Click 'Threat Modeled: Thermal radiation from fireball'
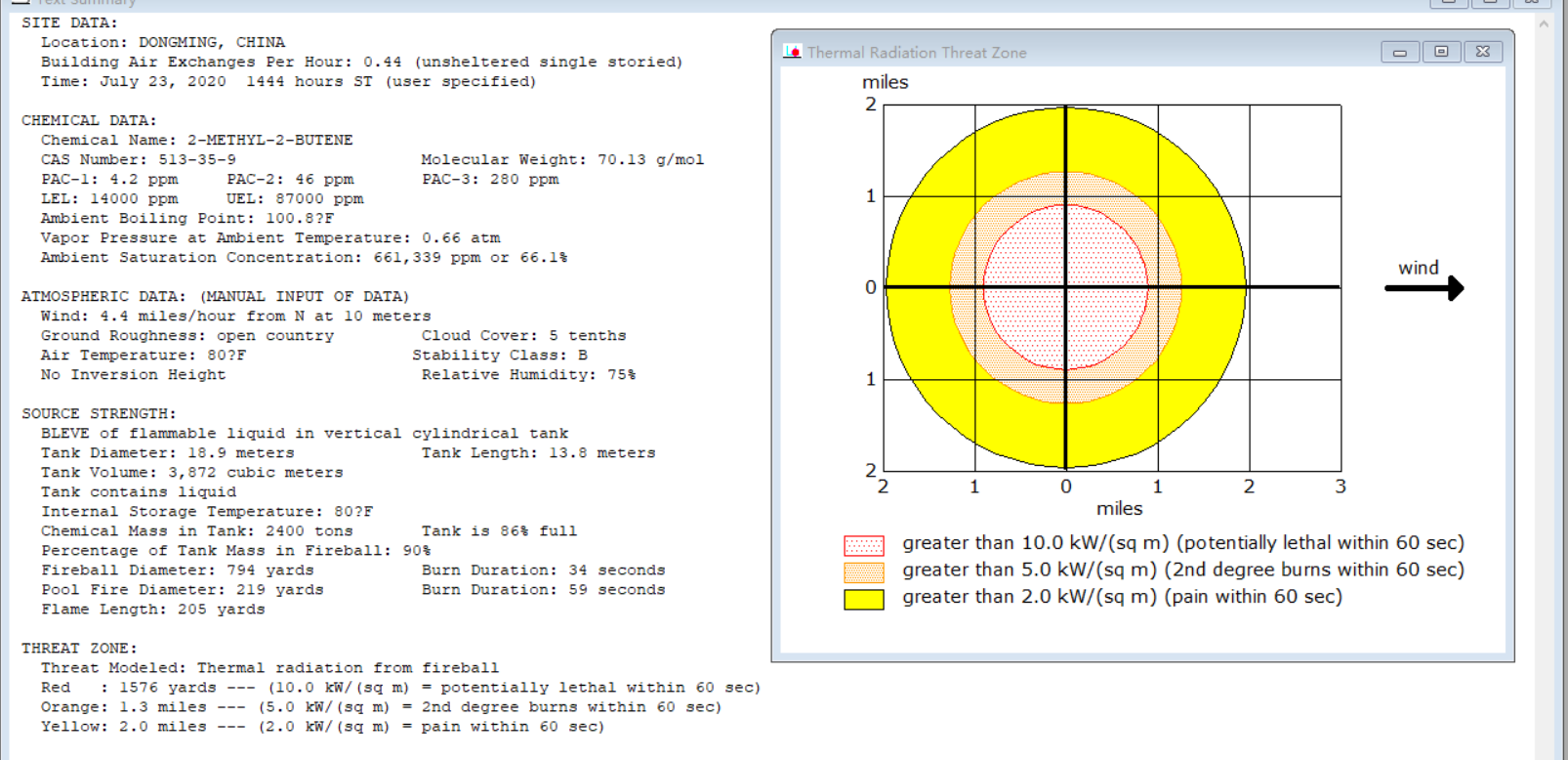This screenshot has height=760, width=1568. pyautogui.click(x=270, y=667)
